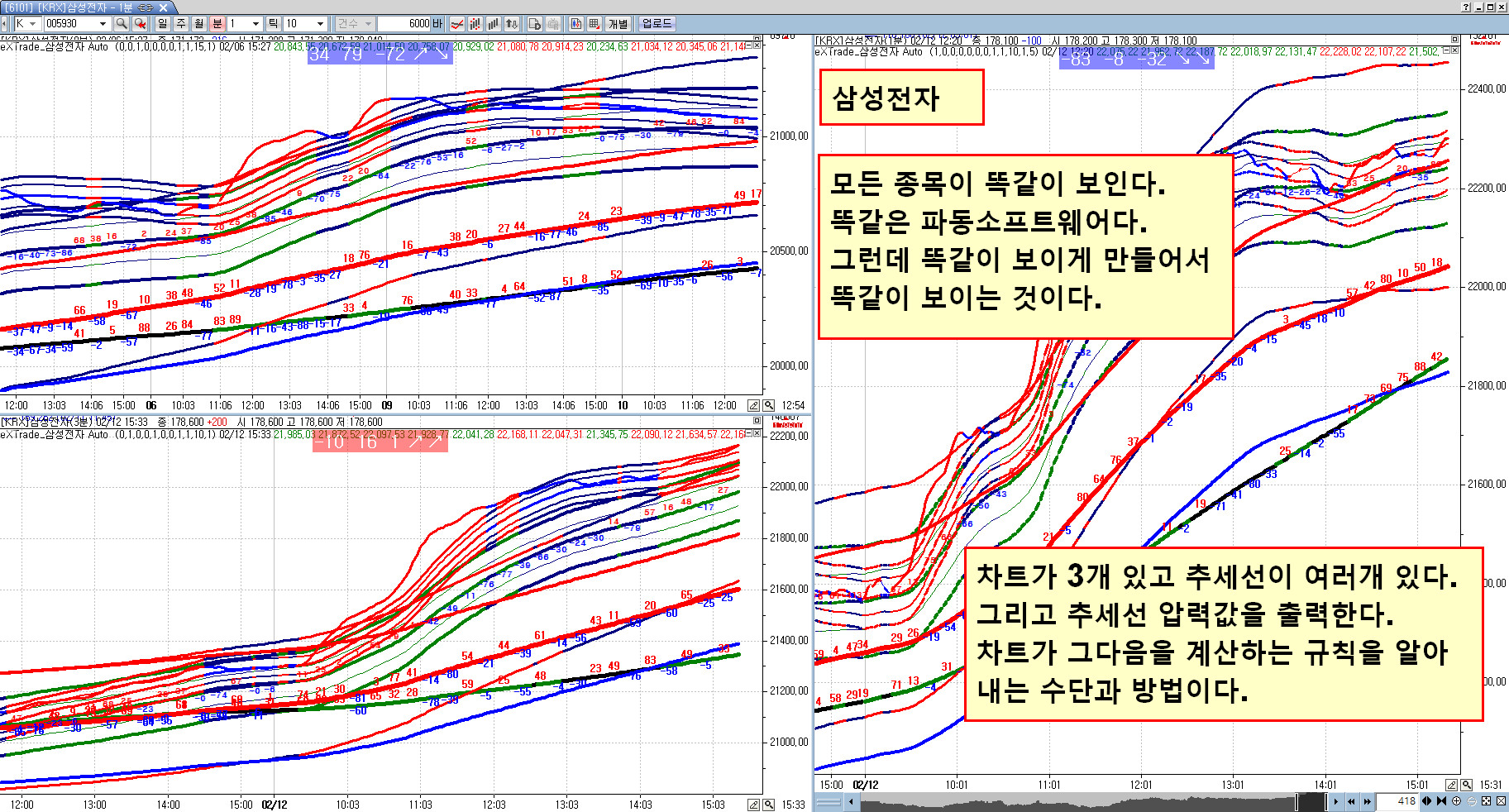Click the circled-plus zoom icon in bottom bar
1509x812 pixels.
click(x=1456, y=801)
